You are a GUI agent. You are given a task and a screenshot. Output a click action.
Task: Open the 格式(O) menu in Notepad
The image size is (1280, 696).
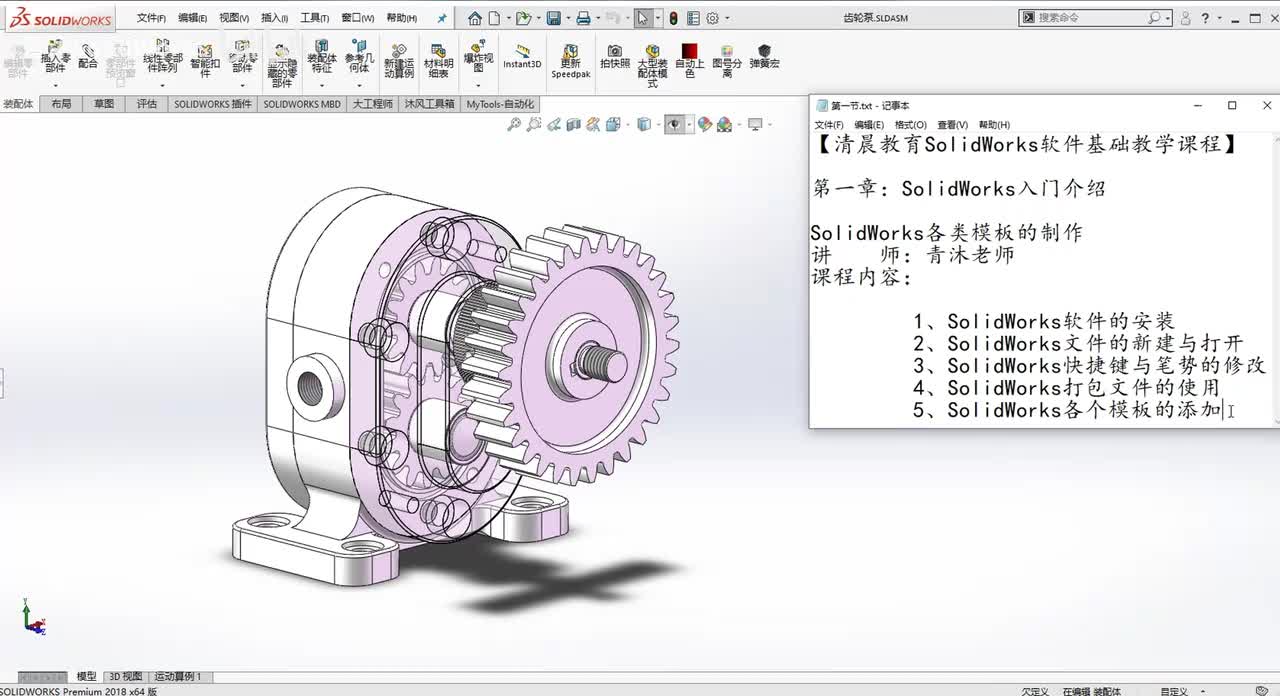pyautogui.click(x=910, y=125)
